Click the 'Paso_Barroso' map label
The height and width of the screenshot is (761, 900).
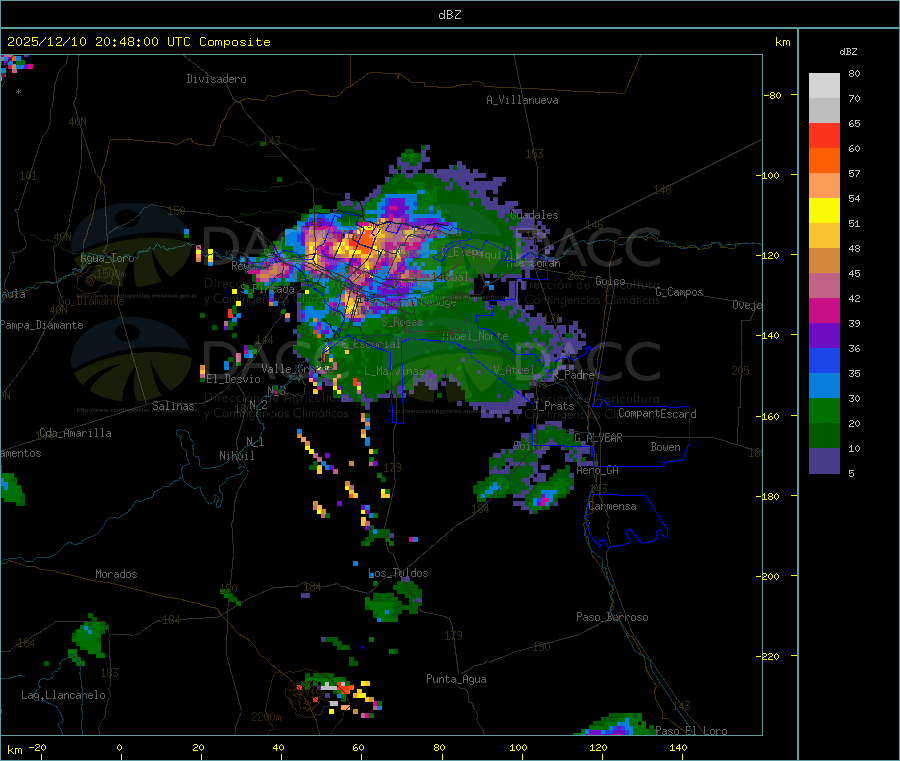click(612, 617)
